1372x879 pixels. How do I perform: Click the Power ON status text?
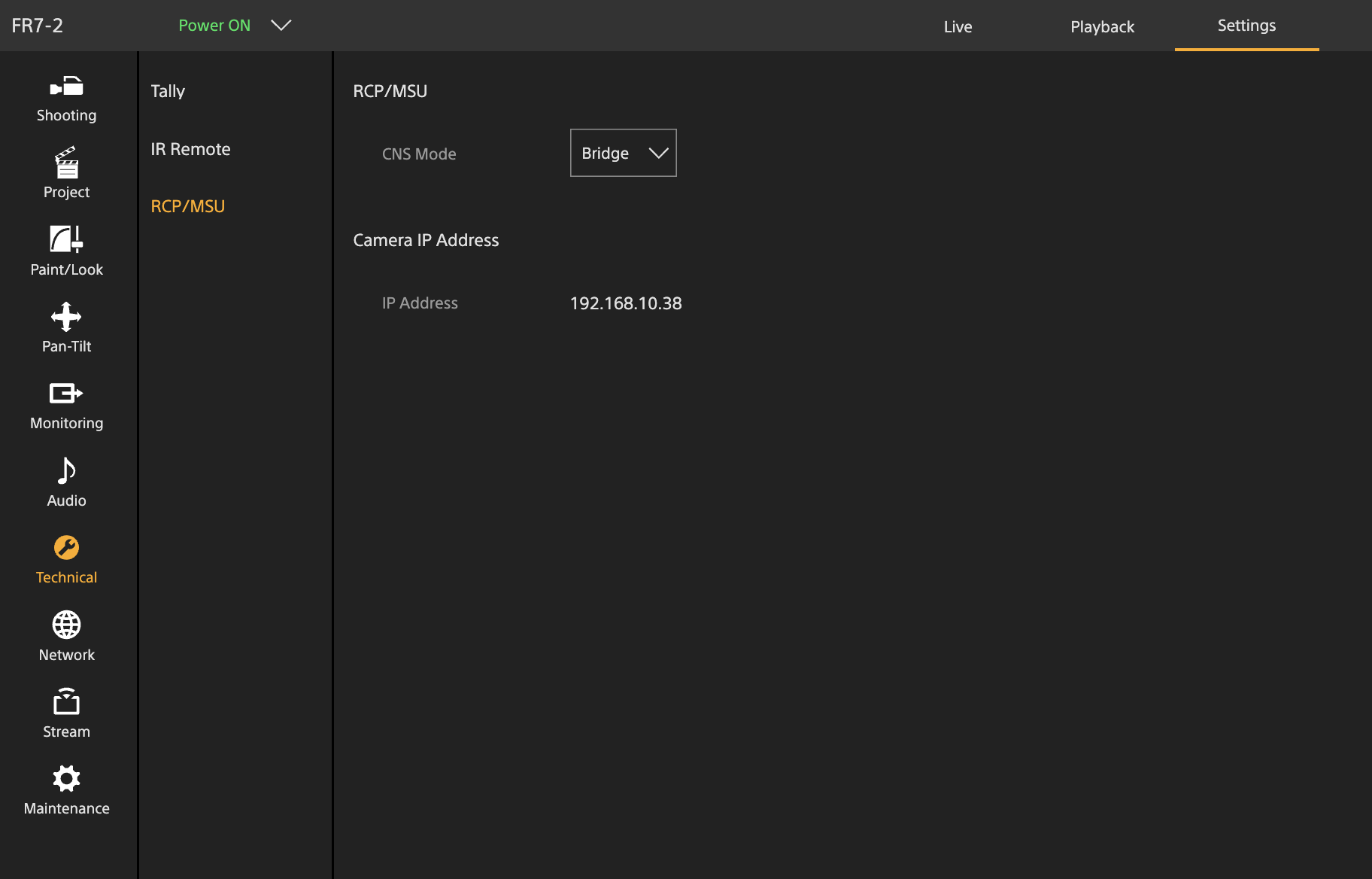coord(214,26)
